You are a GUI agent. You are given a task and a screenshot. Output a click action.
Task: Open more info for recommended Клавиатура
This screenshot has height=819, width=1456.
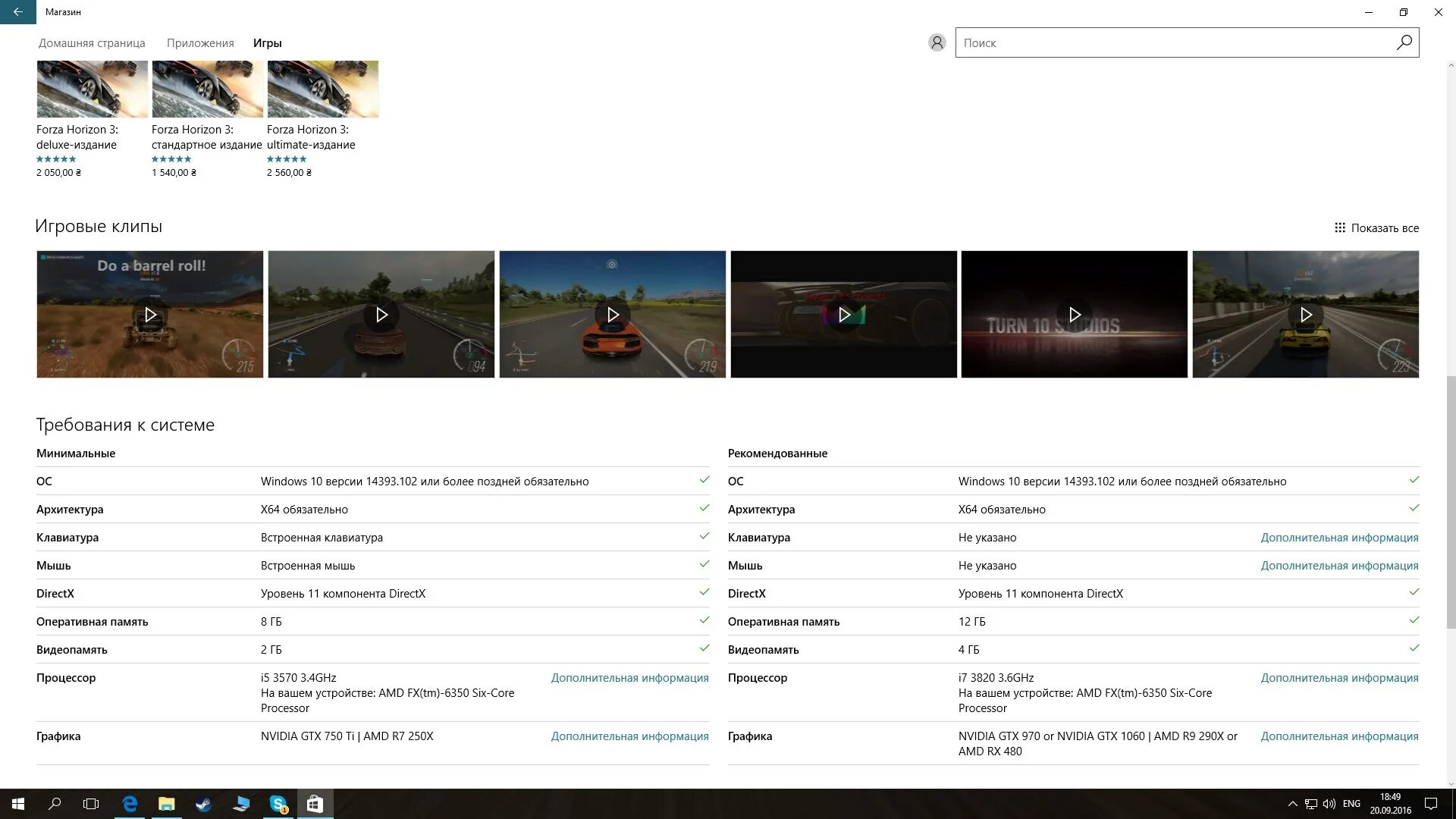1339,538
